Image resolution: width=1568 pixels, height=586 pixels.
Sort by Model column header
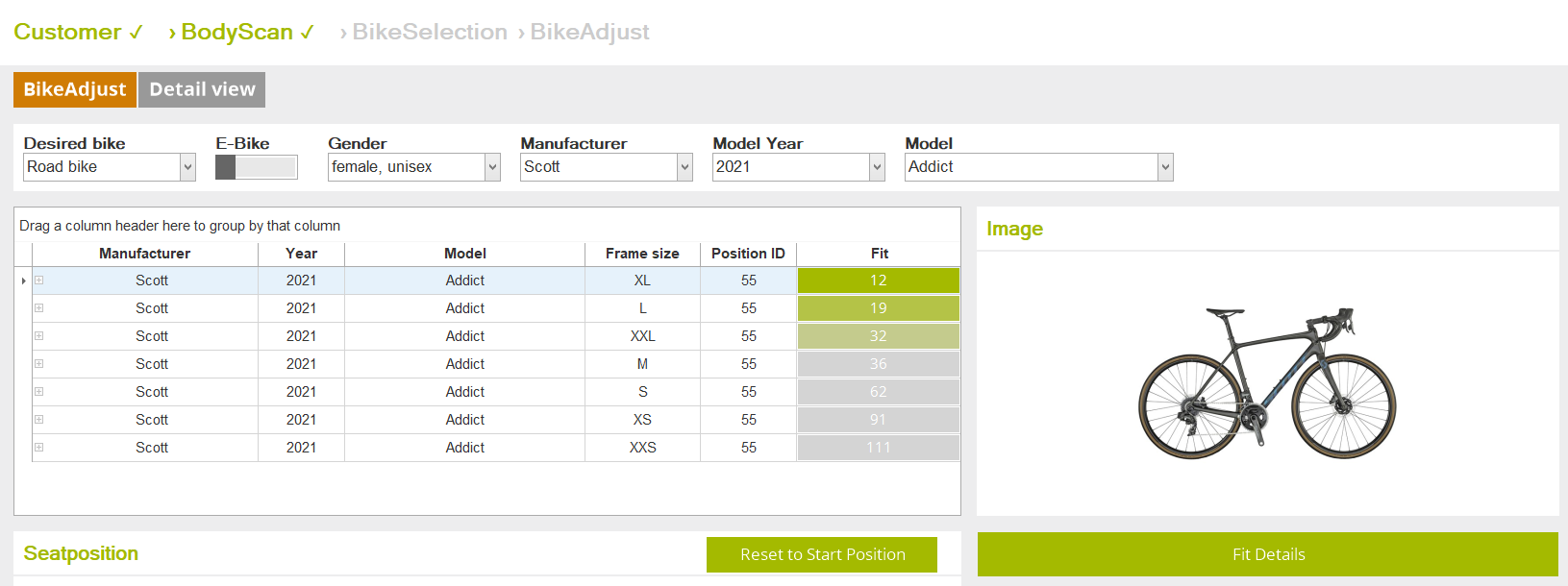pos(465,254)
